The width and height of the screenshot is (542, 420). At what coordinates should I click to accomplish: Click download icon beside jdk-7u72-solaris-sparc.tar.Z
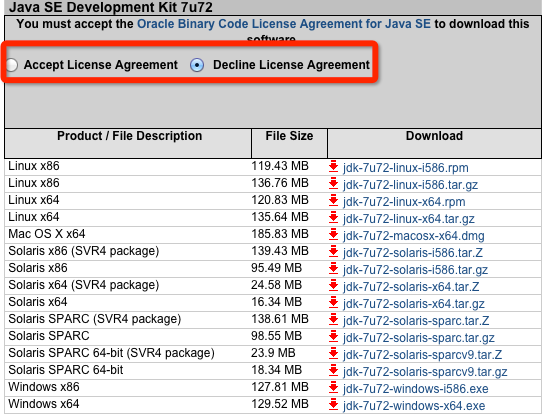pyautogui.click(x=333, y=319)
